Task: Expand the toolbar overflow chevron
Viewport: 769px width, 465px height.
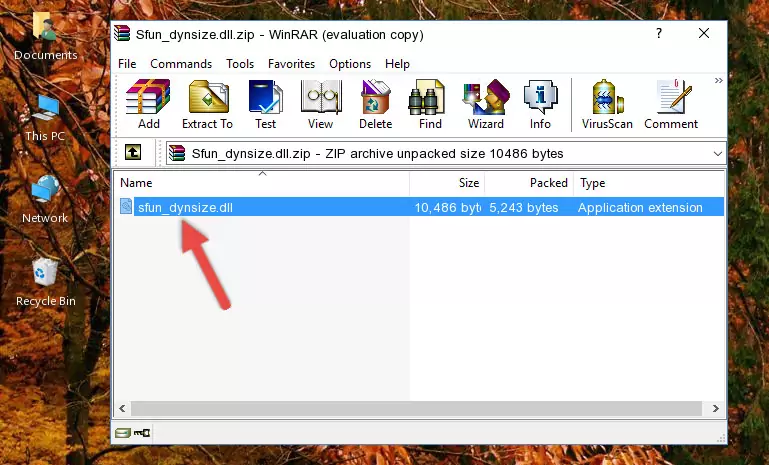Action: [x=718, y=80]
